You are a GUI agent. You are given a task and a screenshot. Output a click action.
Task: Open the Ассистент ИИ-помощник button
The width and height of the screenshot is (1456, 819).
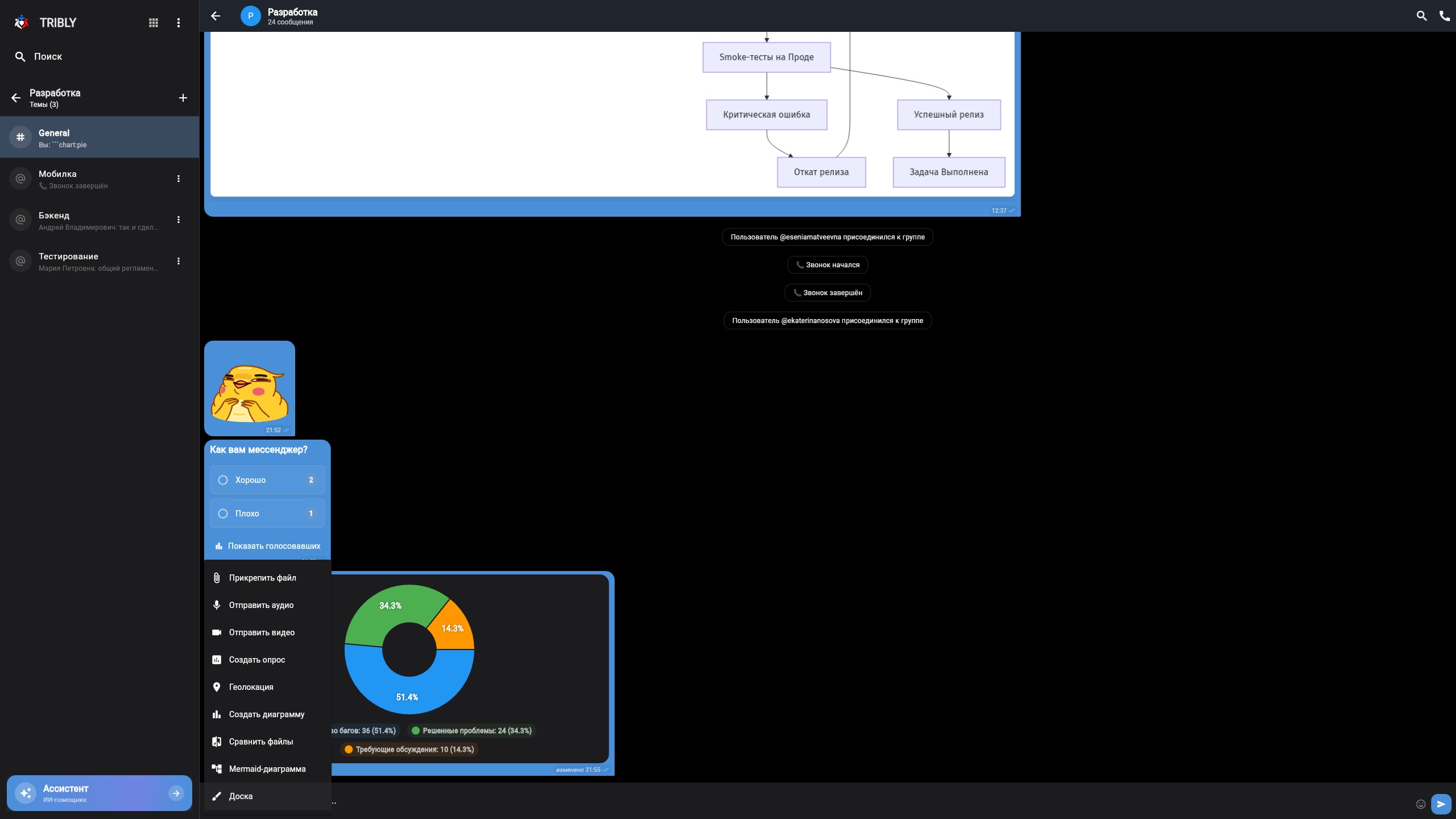tap(100, 793)
